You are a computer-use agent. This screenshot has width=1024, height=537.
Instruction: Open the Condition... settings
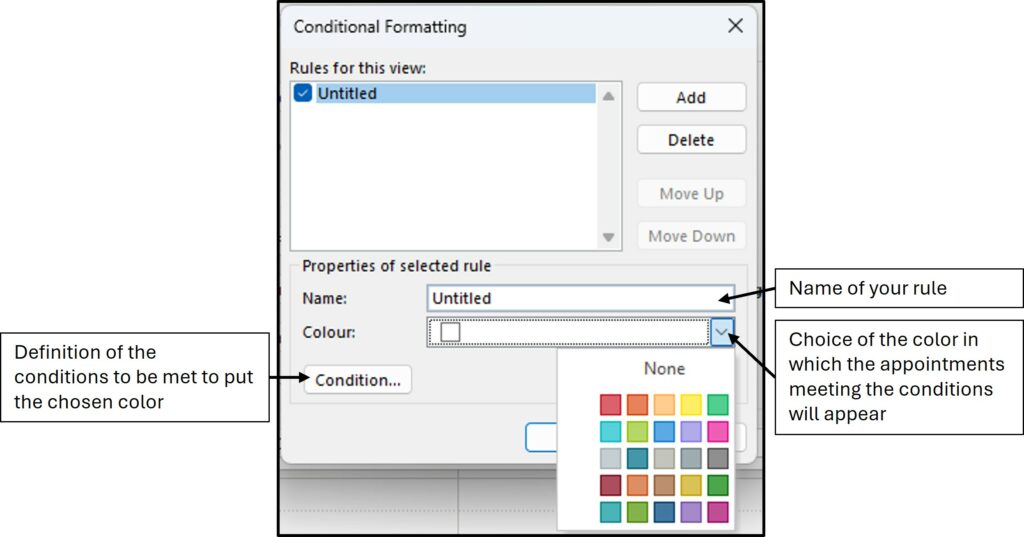[x=357, y=380]
